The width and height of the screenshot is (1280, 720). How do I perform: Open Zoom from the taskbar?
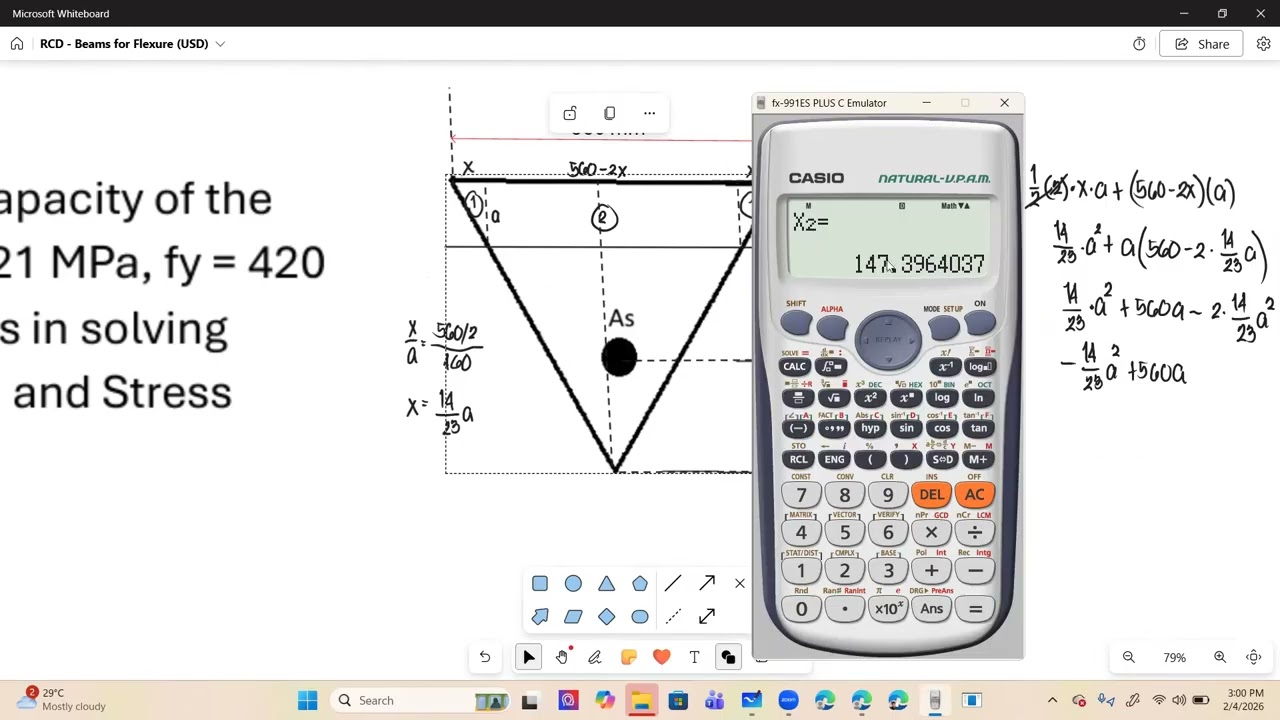point(788,700)
